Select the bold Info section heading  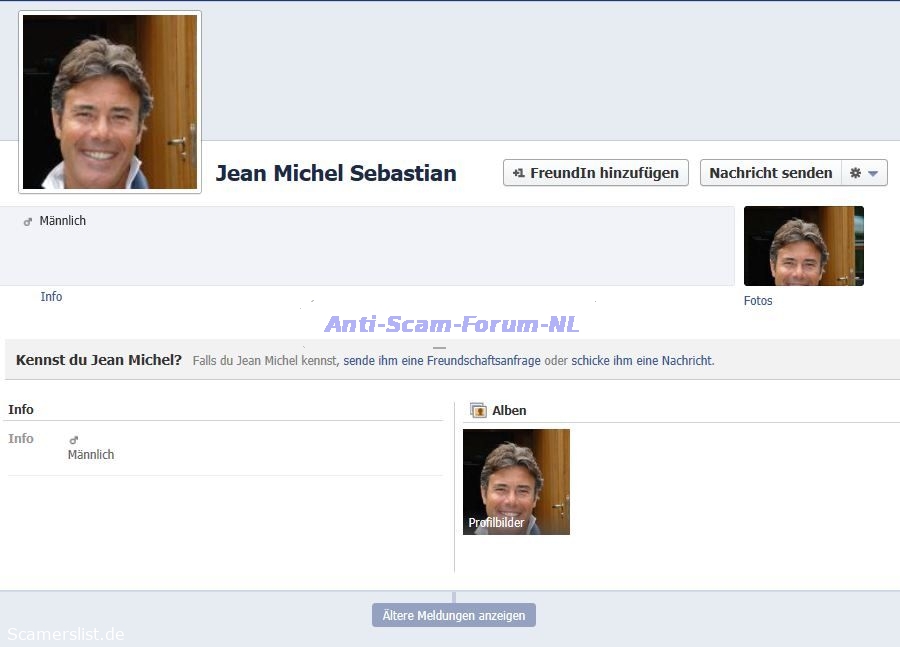[x=21, y=409]
